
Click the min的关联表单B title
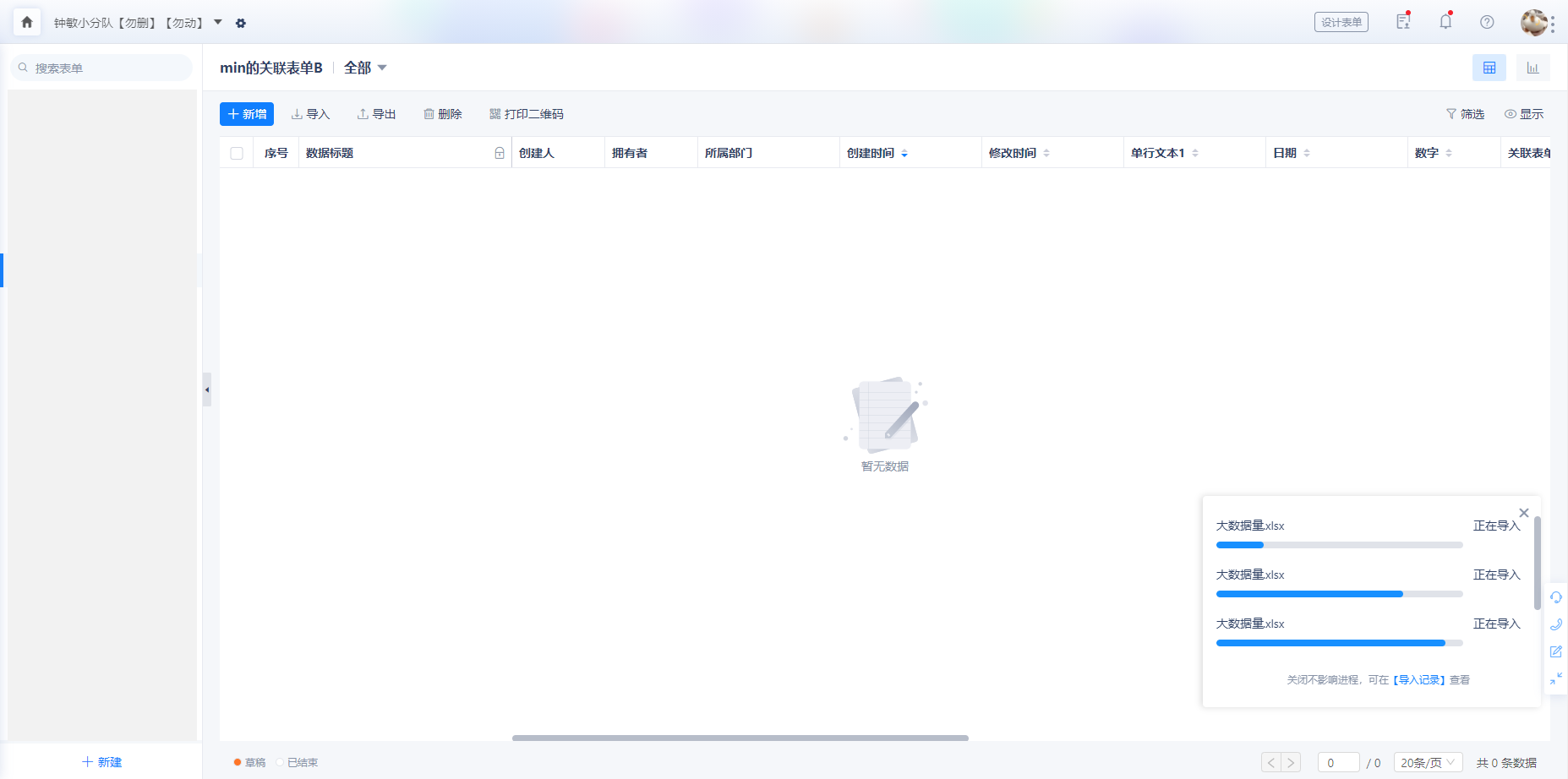click(271, 68)
